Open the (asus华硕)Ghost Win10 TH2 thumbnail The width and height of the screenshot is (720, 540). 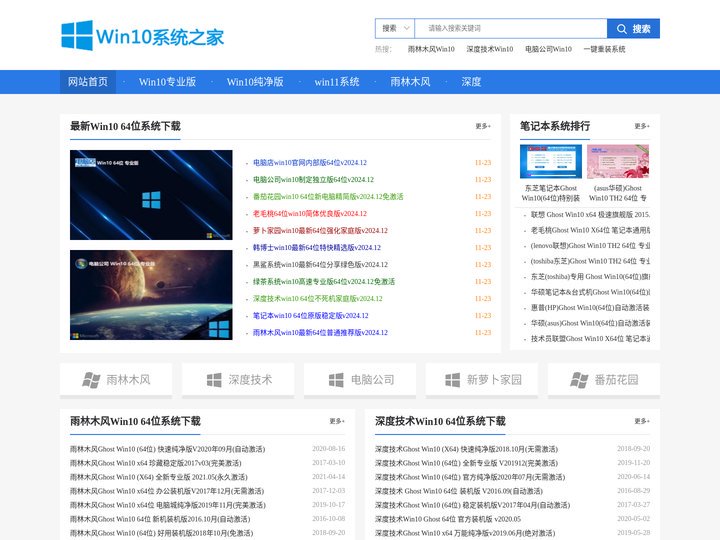click(x=618, y=161)
